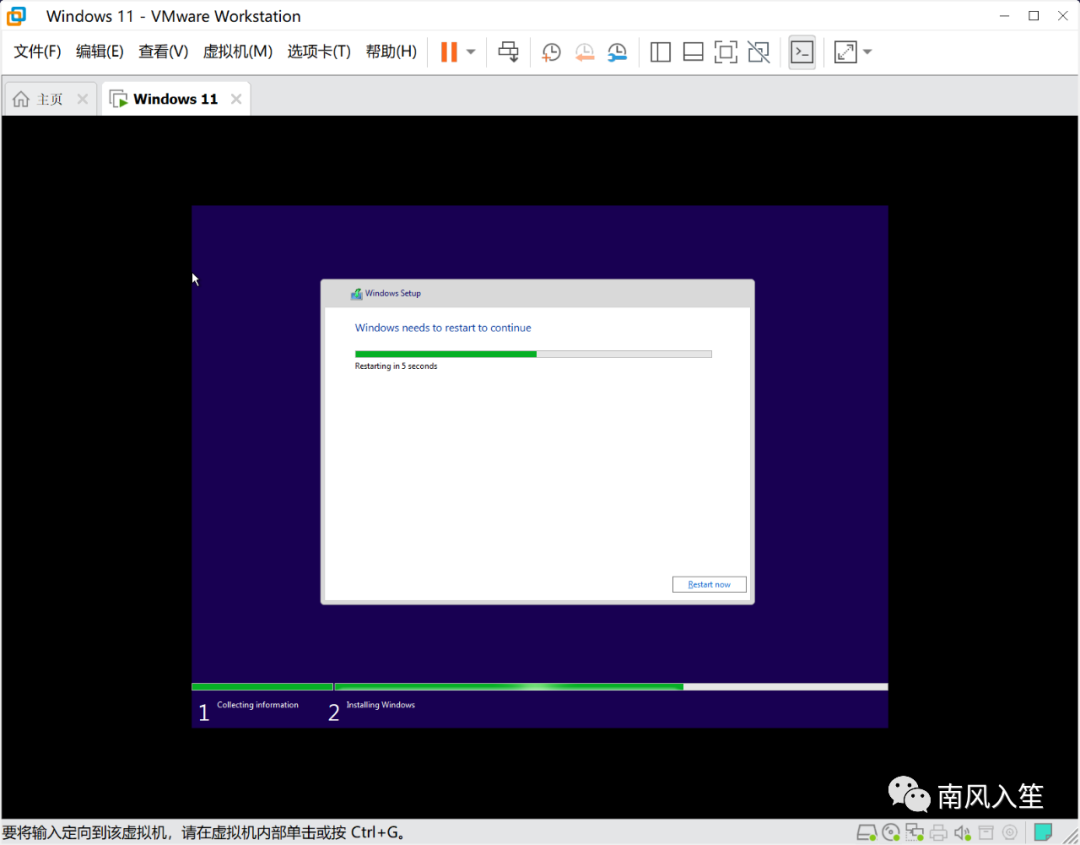Image resolution: width=1080 pixels, height=845 pixels.
Task: Close the Windows 11 tab
Action: 236,99
